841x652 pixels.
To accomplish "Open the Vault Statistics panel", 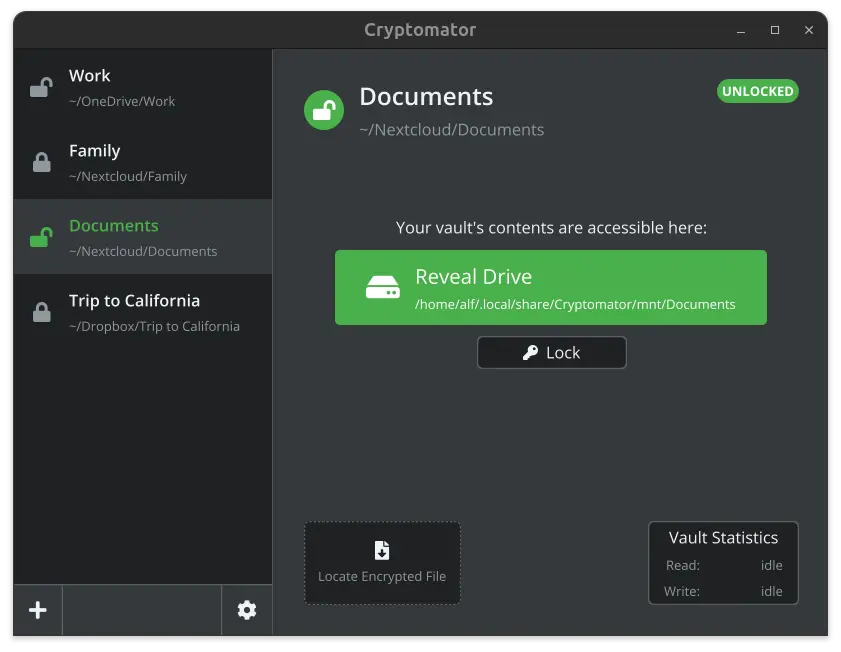I will coord(724,563).
